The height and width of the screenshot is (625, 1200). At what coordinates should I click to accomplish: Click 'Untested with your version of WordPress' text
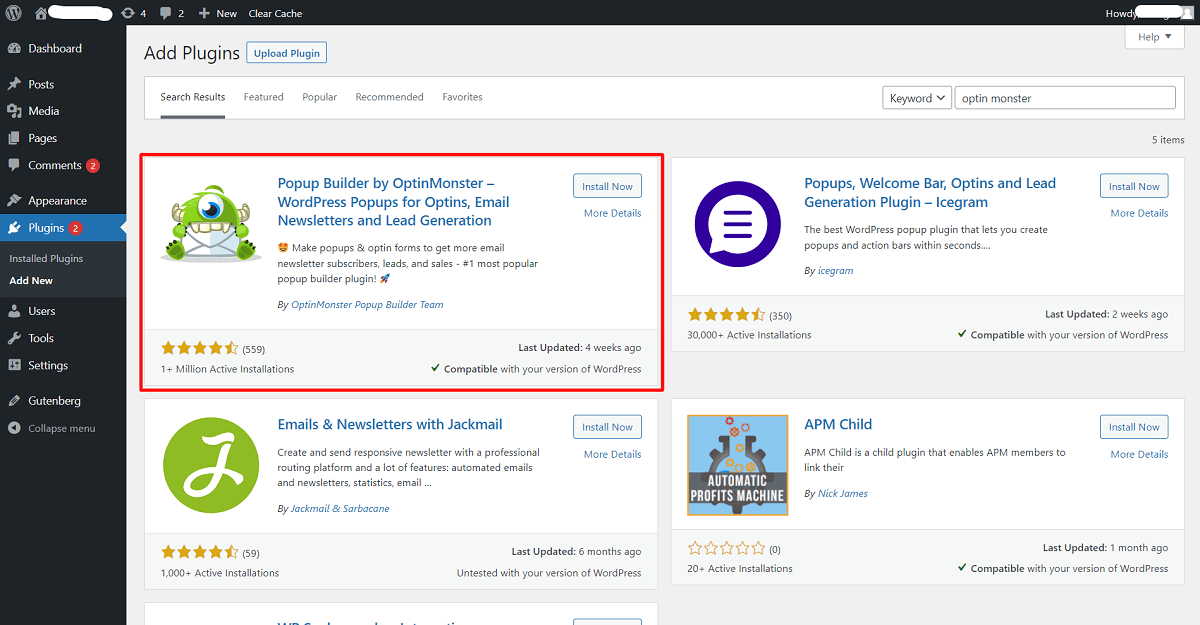pyautogui.click(x=549, y=573)
